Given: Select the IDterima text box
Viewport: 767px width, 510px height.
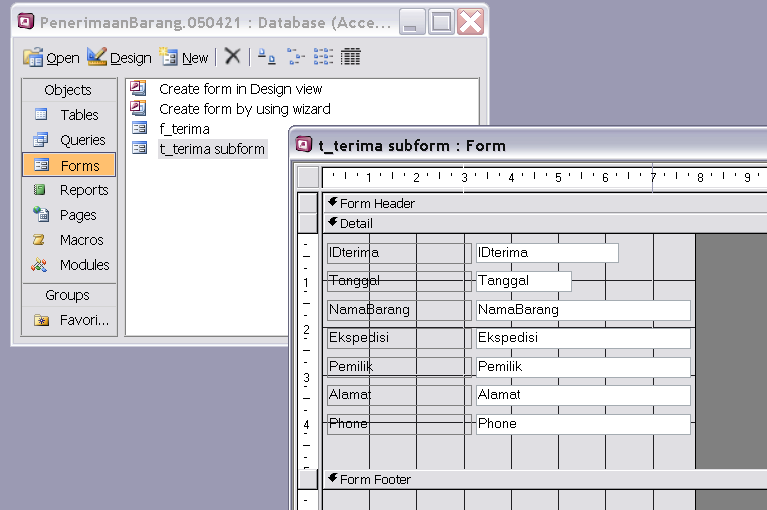Looking at the screenshot, I should click(547, 253).
